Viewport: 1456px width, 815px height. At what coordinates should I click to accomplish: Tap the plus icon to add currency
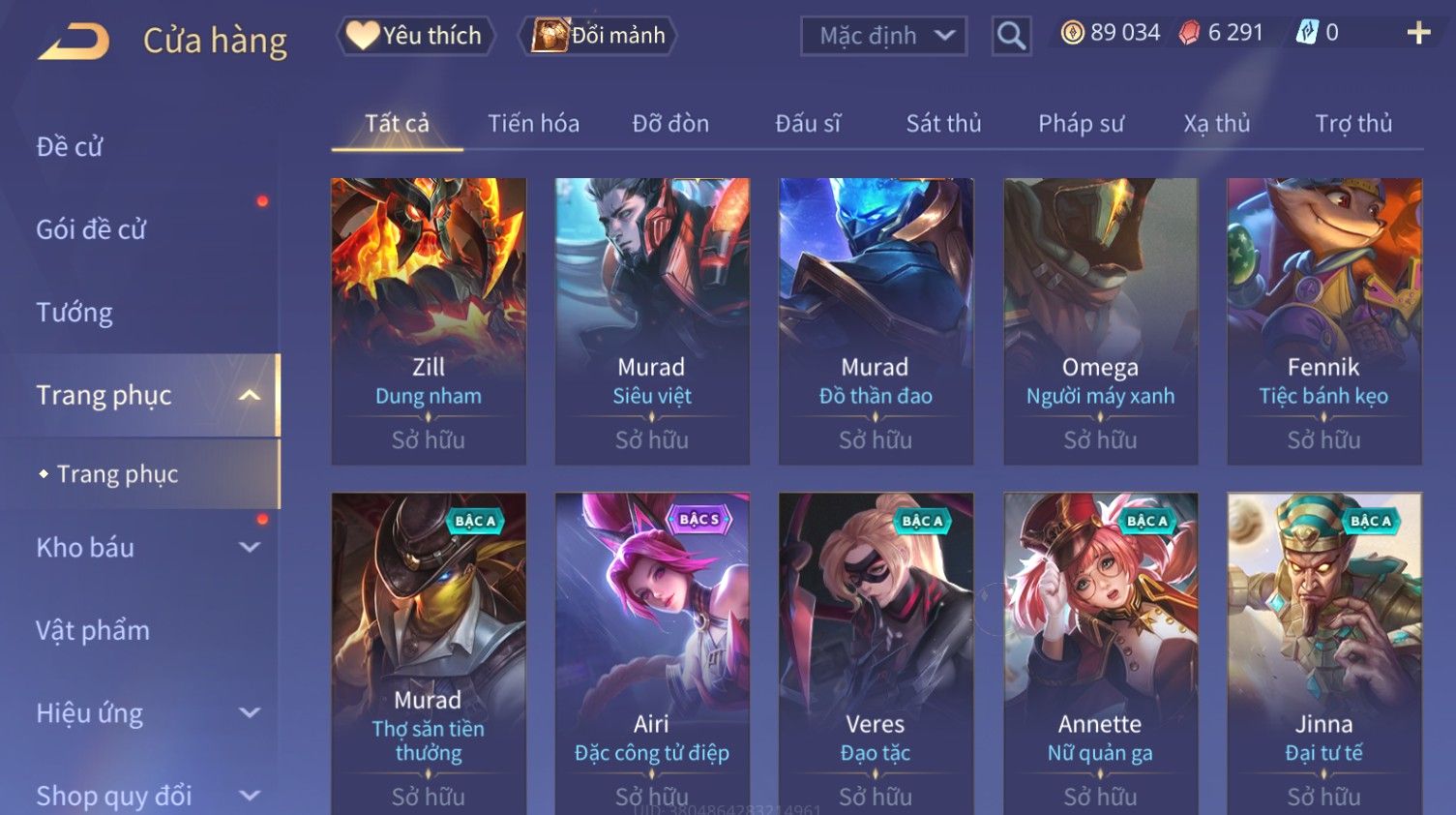point(1418,33)
